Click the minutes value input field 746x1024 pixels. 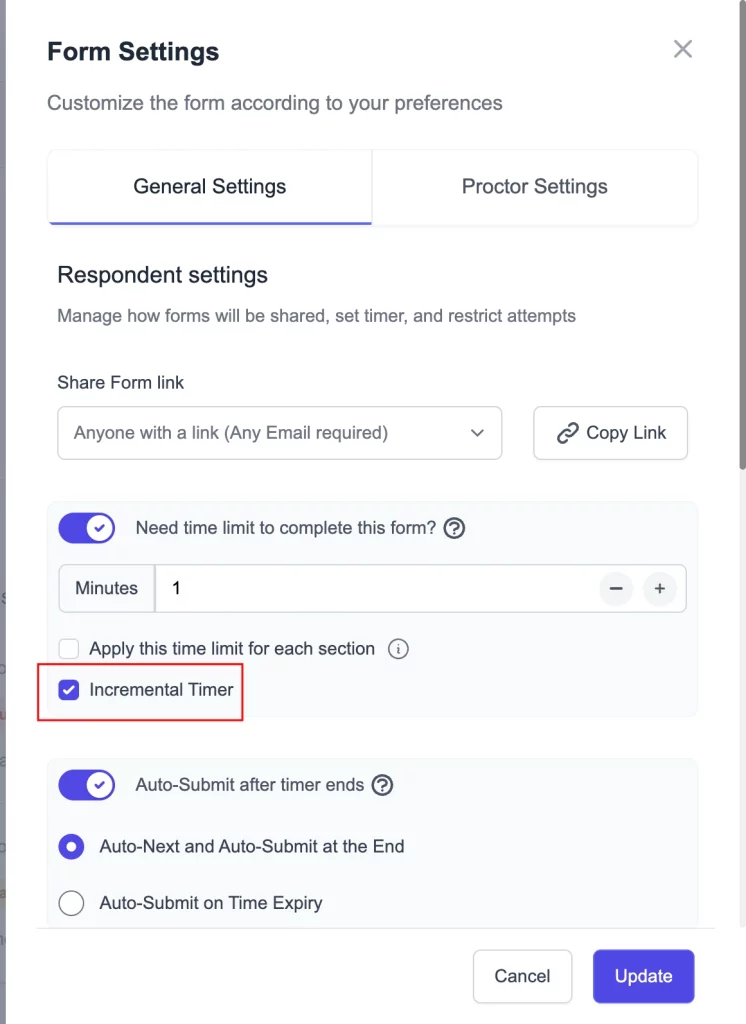click(x=380, y=588)
